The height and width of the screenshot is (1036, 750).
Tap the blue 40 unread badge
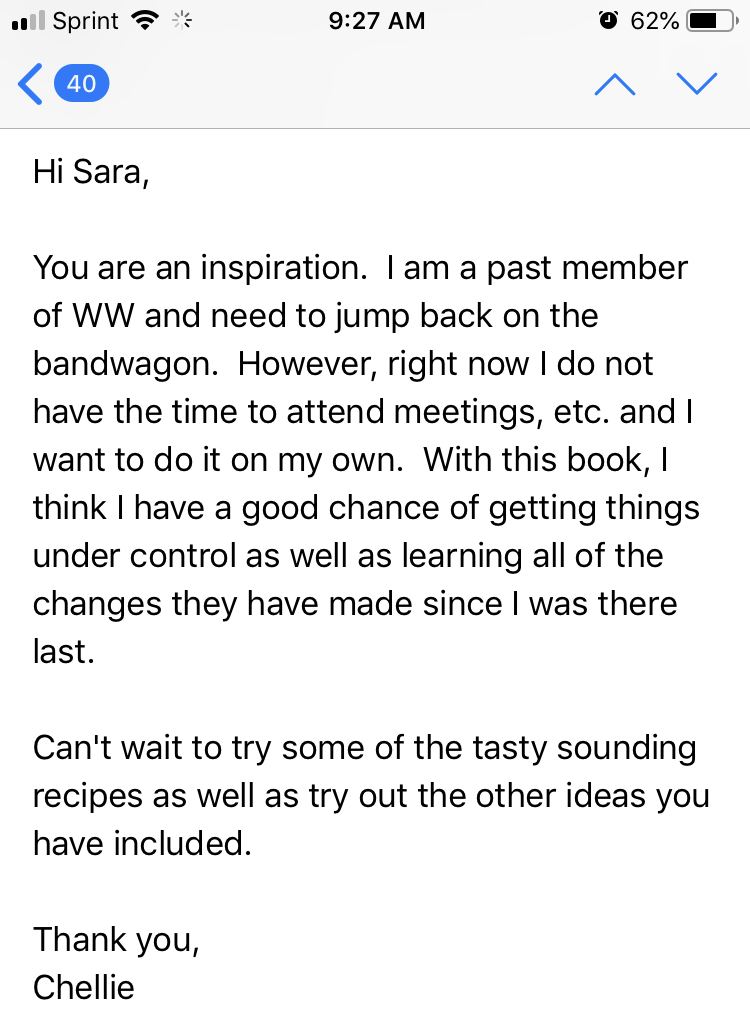click(x=81, y=83)
